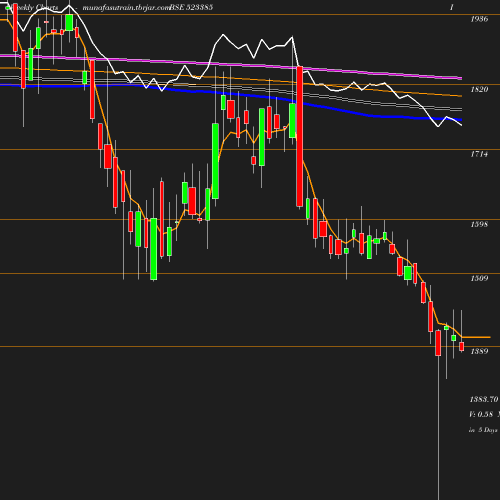
Task: Click the 1936 price axis label
Action: [479, 19]
